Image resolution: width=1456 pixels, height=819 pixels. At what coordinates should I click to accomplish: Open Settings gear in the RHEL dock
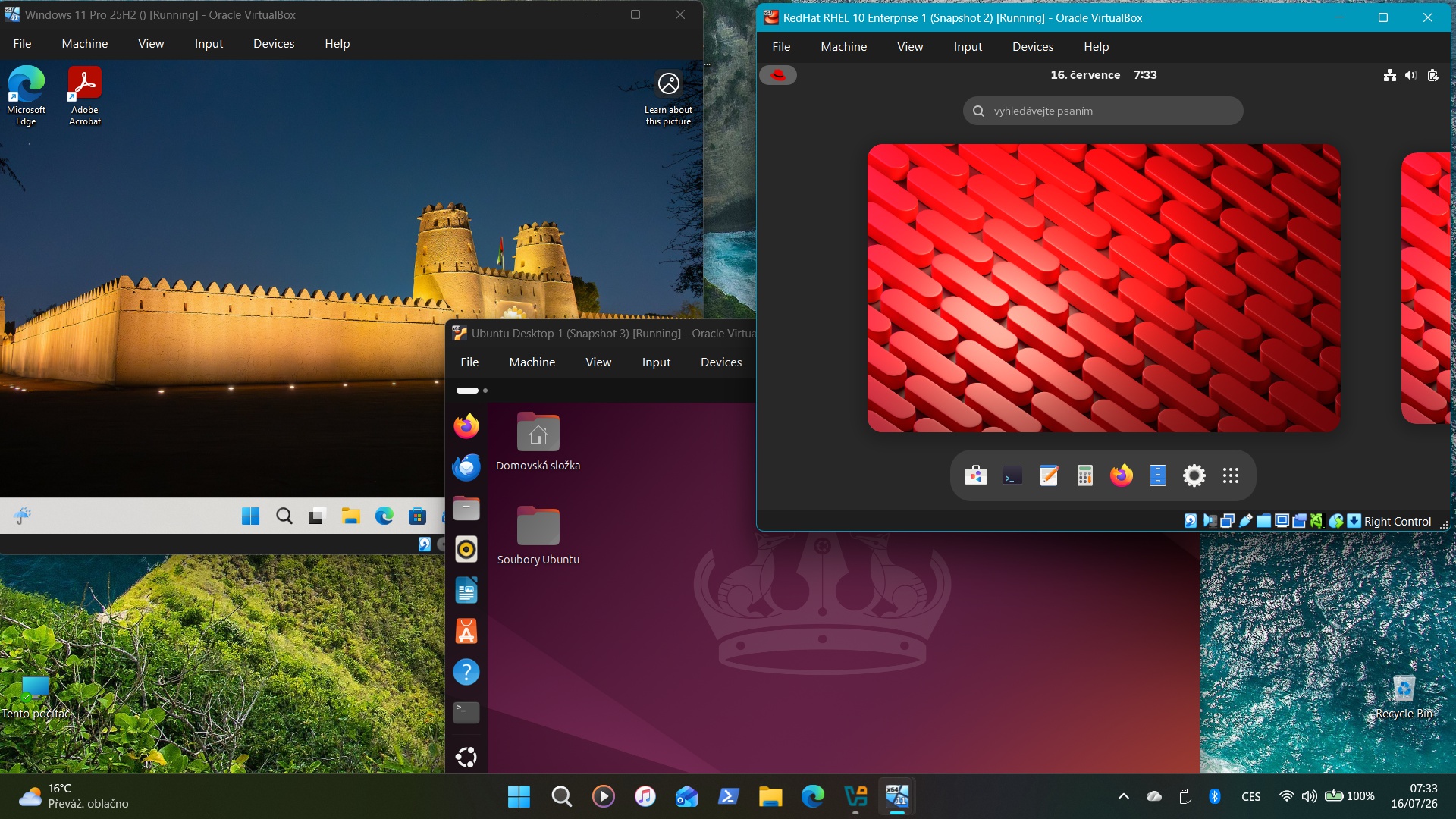coord(1194,475)
